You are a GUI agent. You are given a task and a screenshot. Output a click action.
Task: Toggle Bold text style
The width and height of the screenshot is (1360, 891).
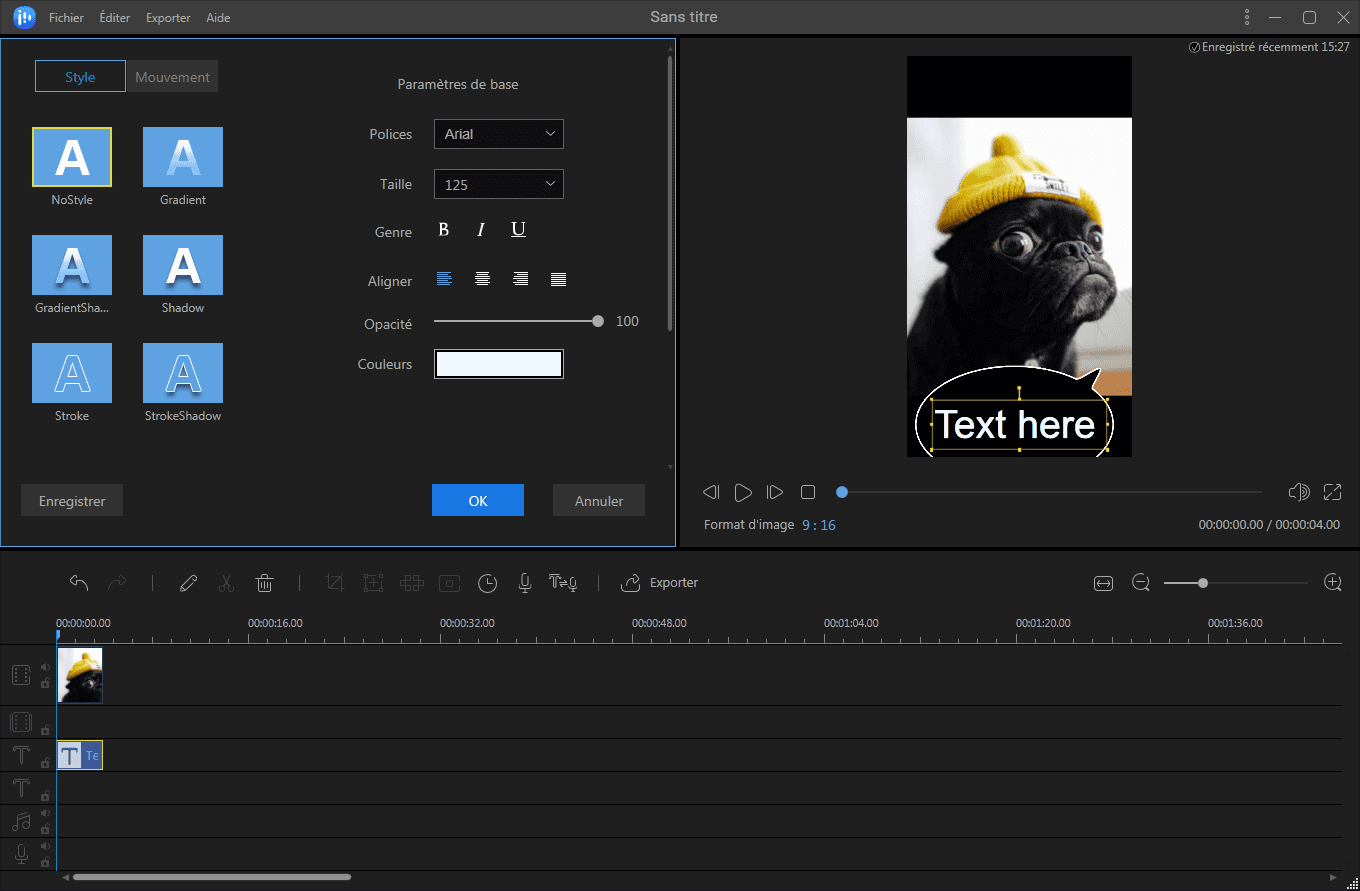(x=444, y=230)
